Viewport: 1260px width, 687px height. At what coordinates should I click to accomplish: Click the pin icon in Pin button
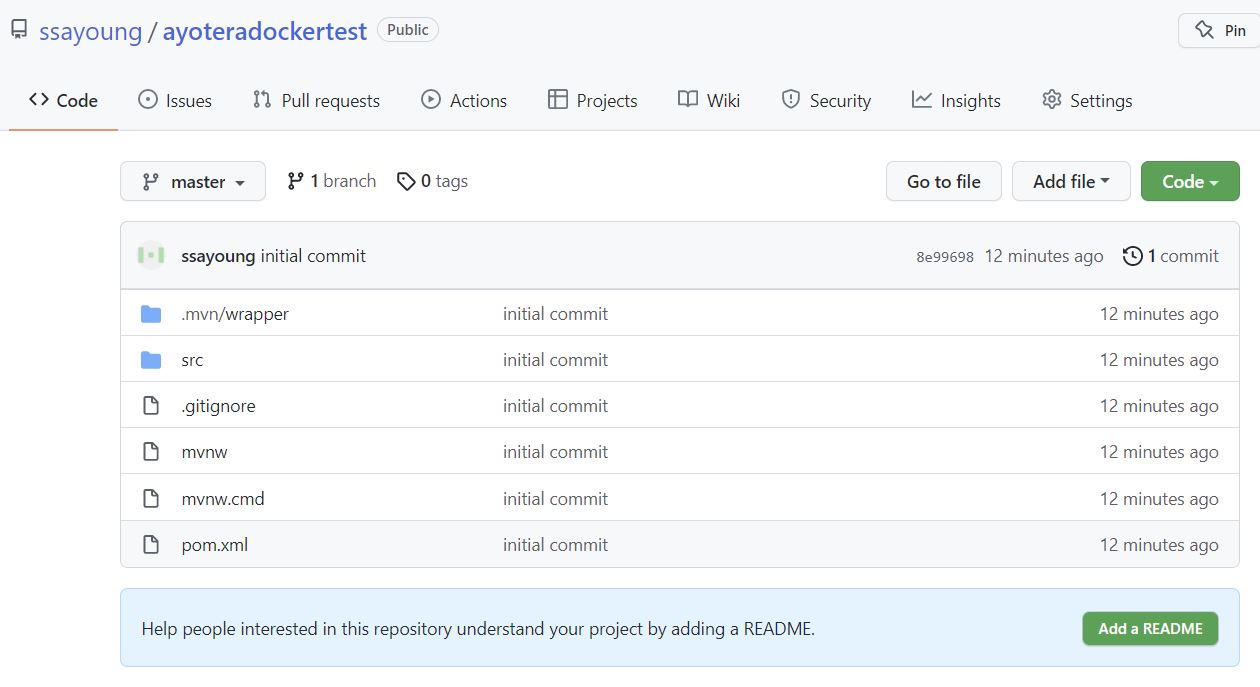(1205, 30)
